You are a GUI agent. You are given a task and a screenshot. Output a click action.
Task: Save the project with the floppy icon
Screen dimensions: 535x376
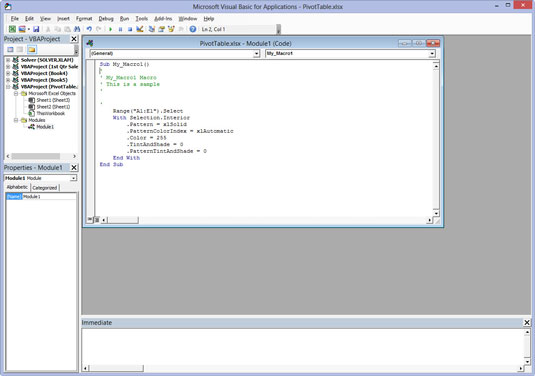click(36, 29)
